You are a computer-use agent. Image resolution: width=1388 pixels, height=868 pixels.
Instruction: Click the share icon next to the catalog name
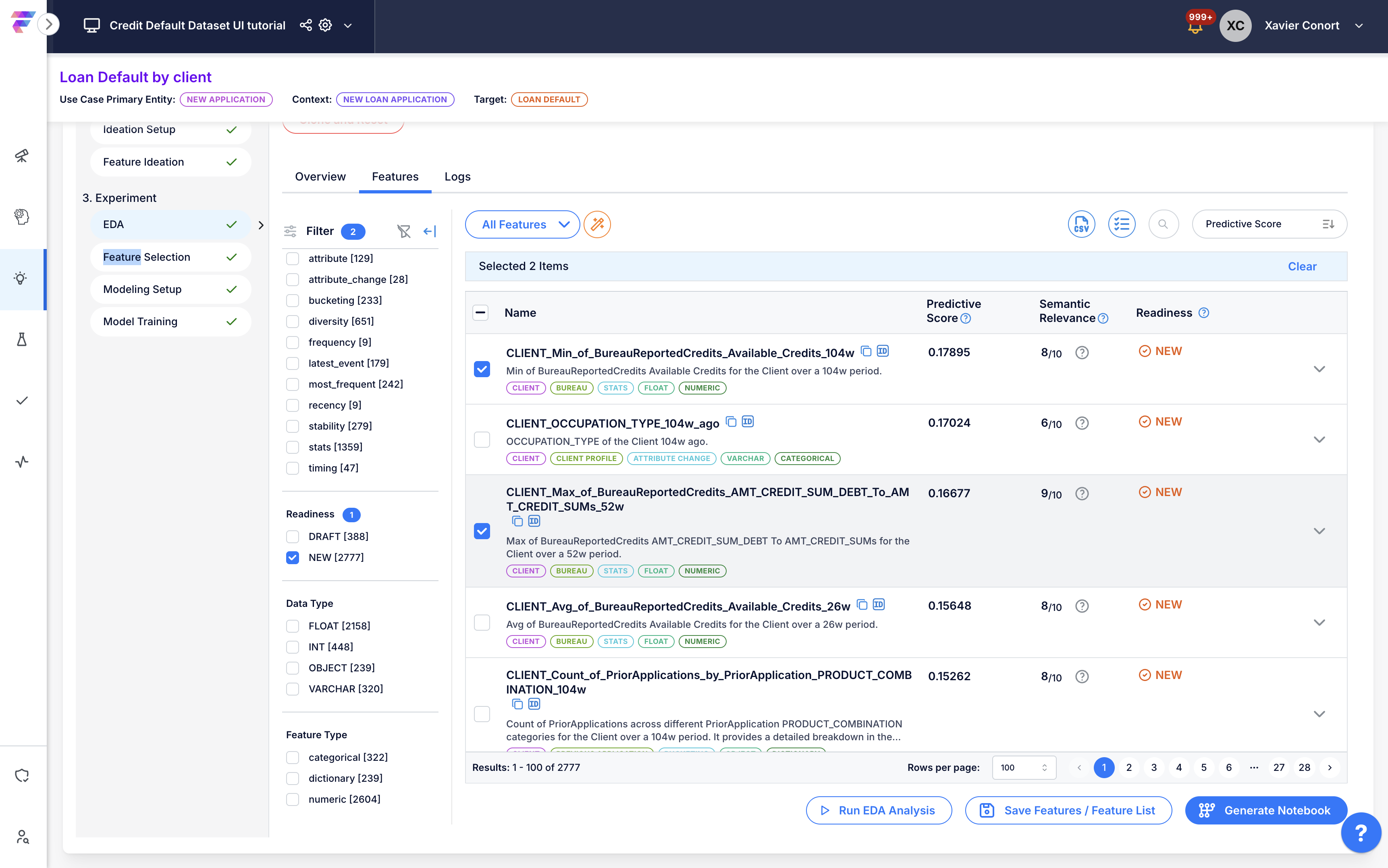306,25
